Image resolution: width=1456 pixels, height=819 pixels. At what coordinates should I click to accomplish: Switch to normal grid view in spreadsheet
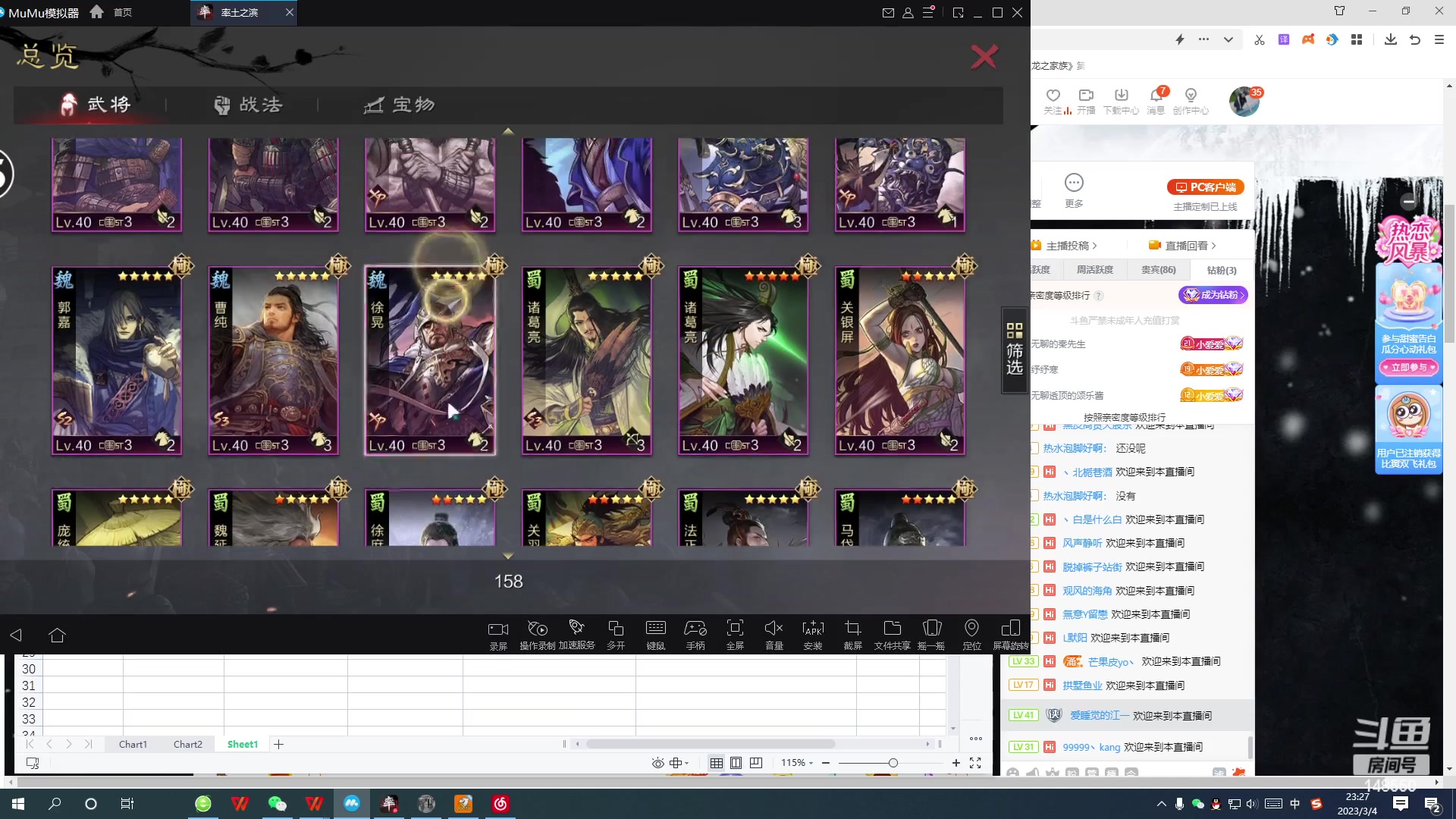[x=716, y=763]
